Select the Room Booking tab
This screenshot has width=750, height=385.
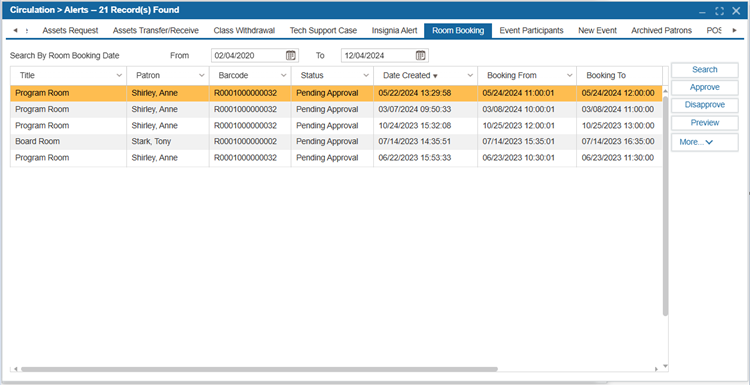click(x=458, y=31)
